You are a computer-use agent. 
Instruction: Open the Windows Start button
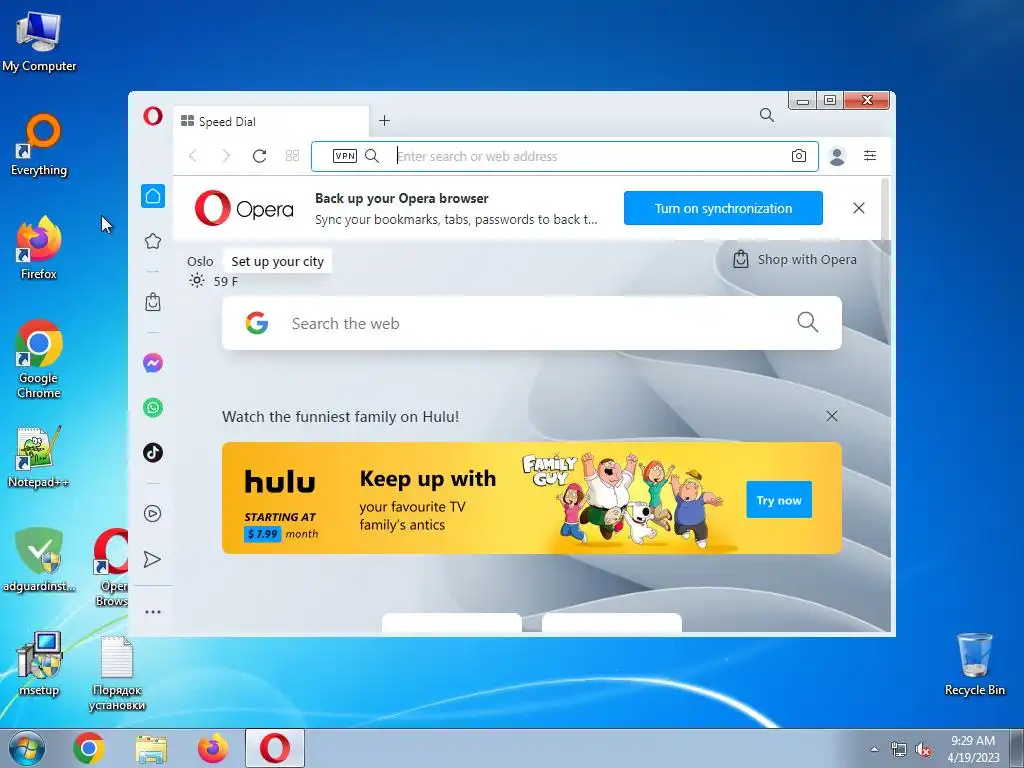[x=26, y=748]
